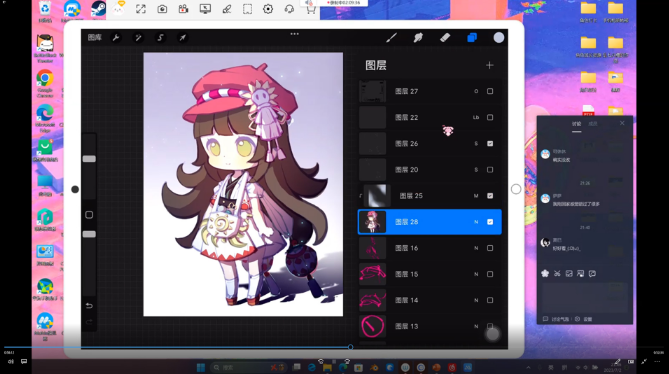The height and width of the screenshot is (374, 669).
Task: Open blend mode M of 图层 25
Action: point(476,196)
